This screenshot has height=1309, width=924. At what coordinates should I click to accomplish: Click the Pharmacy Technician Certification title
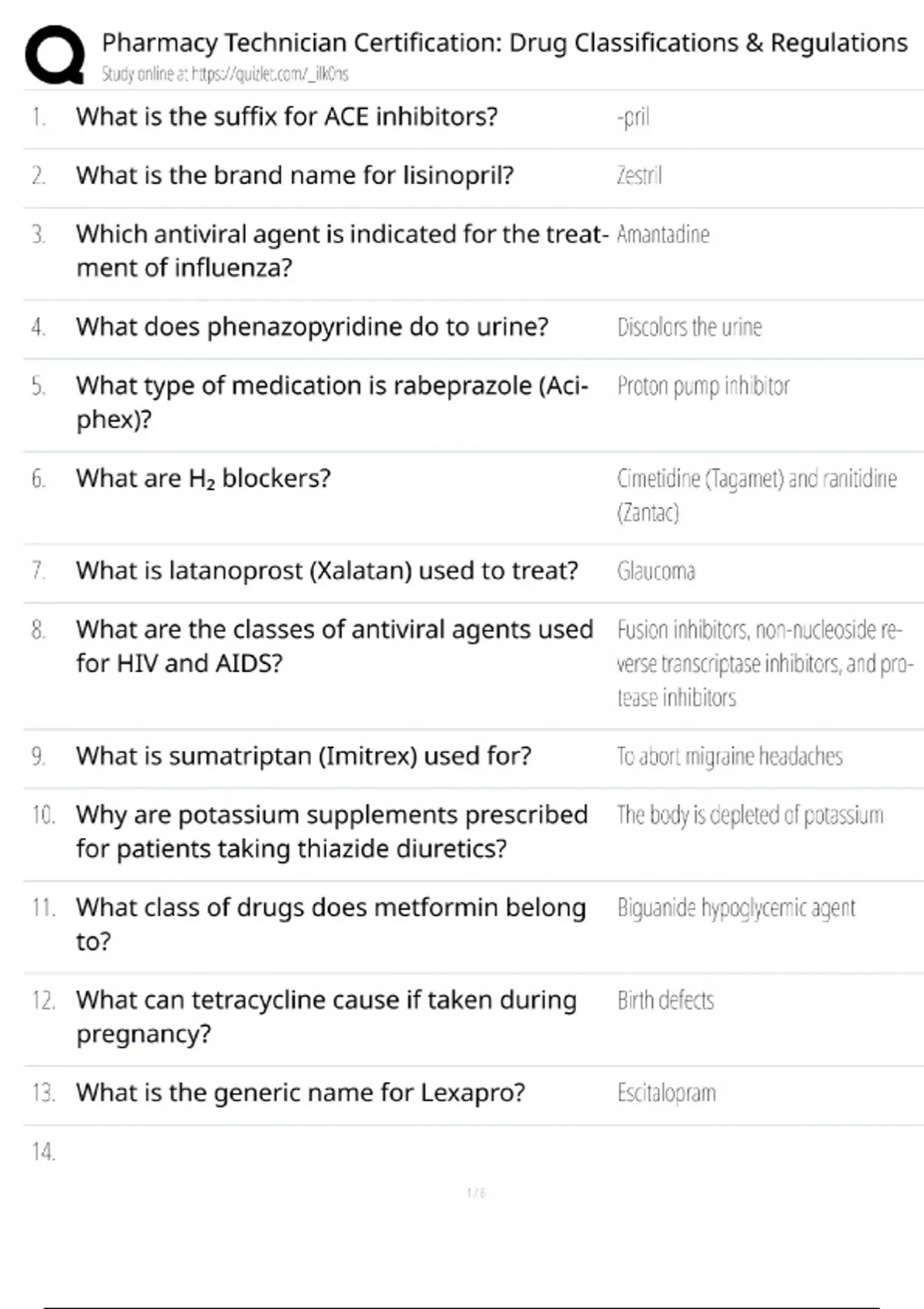[504, 42]
